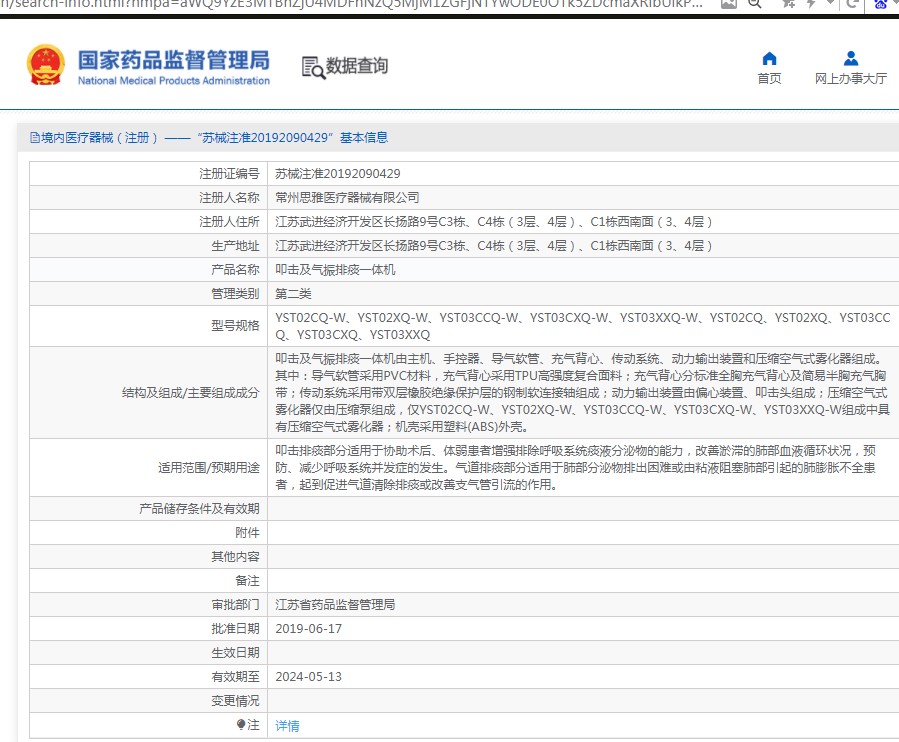This screenshot has height=742, width=899.
Task: Click the 数据查询 document search icon
Action: pyautogui.click(x=313, y=67)
